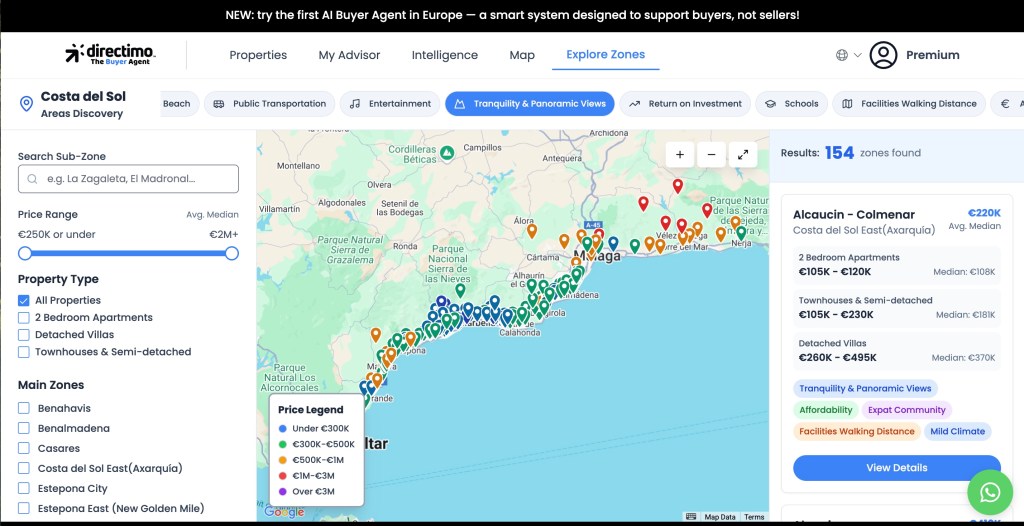
Task: Open Costa del Sol area selector
Action: point(73,104)
